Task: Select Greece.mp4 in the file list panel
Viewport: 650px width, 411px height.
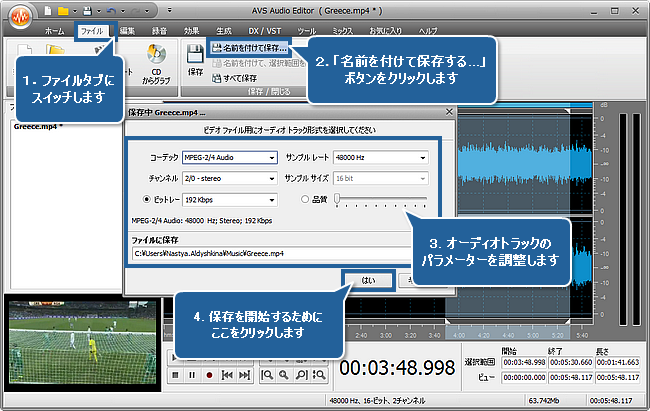Action: point(38,126)
